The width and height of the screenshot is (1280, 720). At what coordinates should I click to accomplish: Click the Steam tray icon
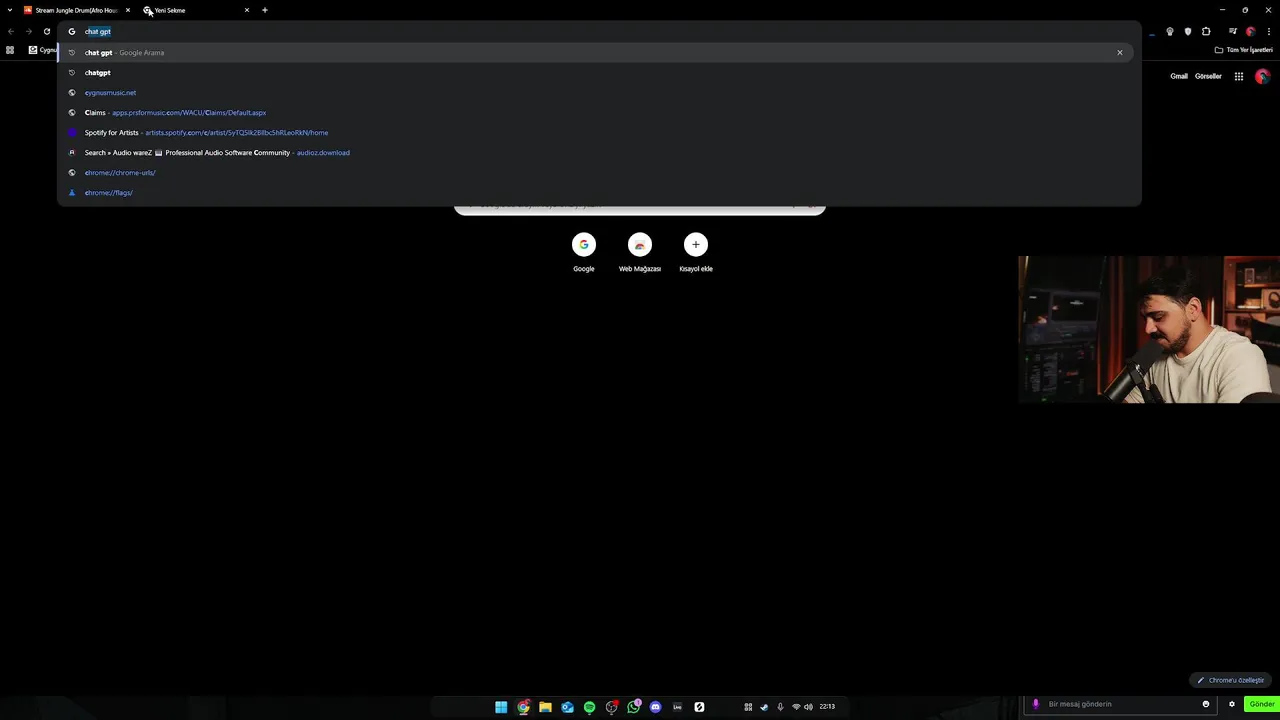pyautogui.click(x=764, y=707)
